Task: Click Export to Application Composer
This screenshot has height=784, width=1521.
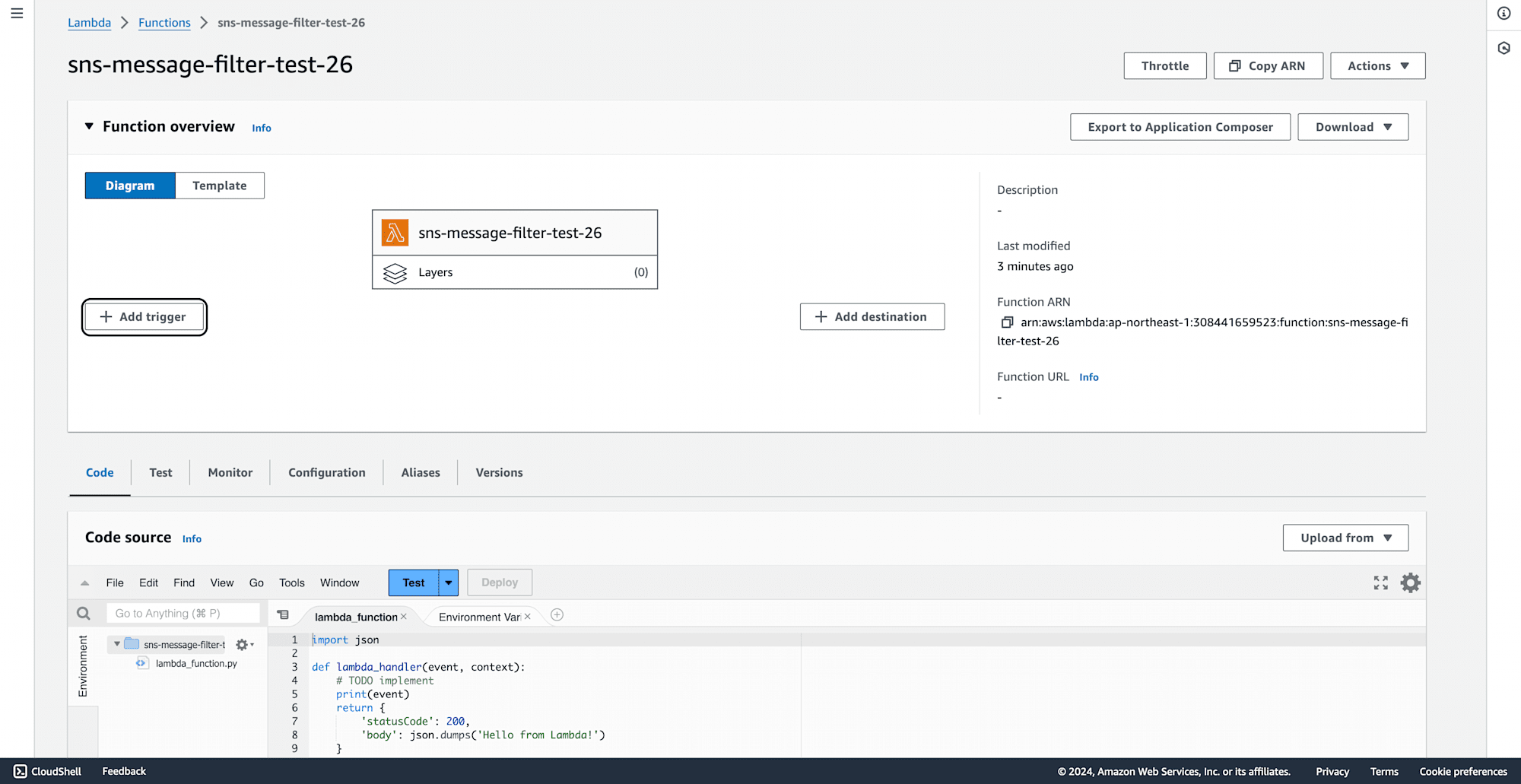Action: (1180, 127)
